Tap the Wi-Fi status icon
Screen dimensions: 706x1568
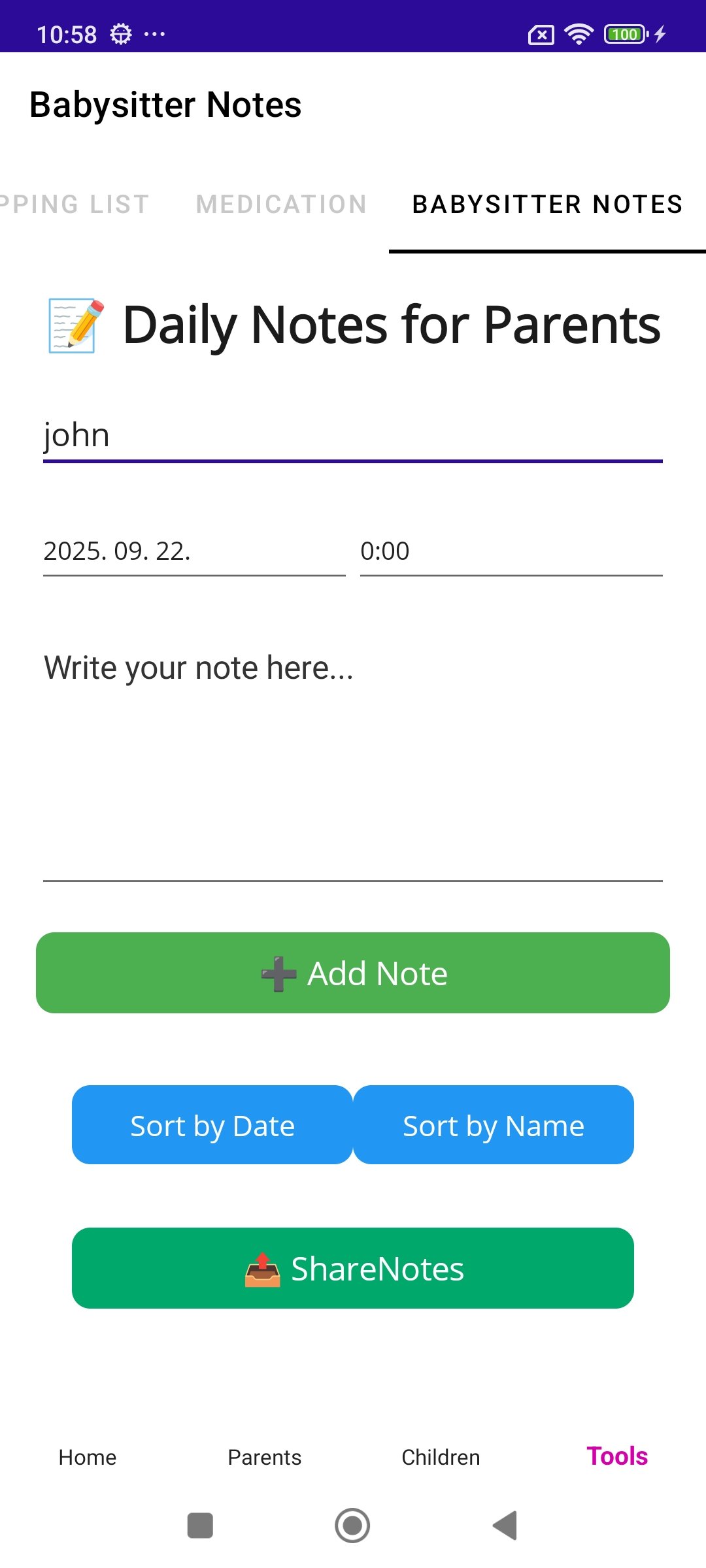(x=579, y=34)
